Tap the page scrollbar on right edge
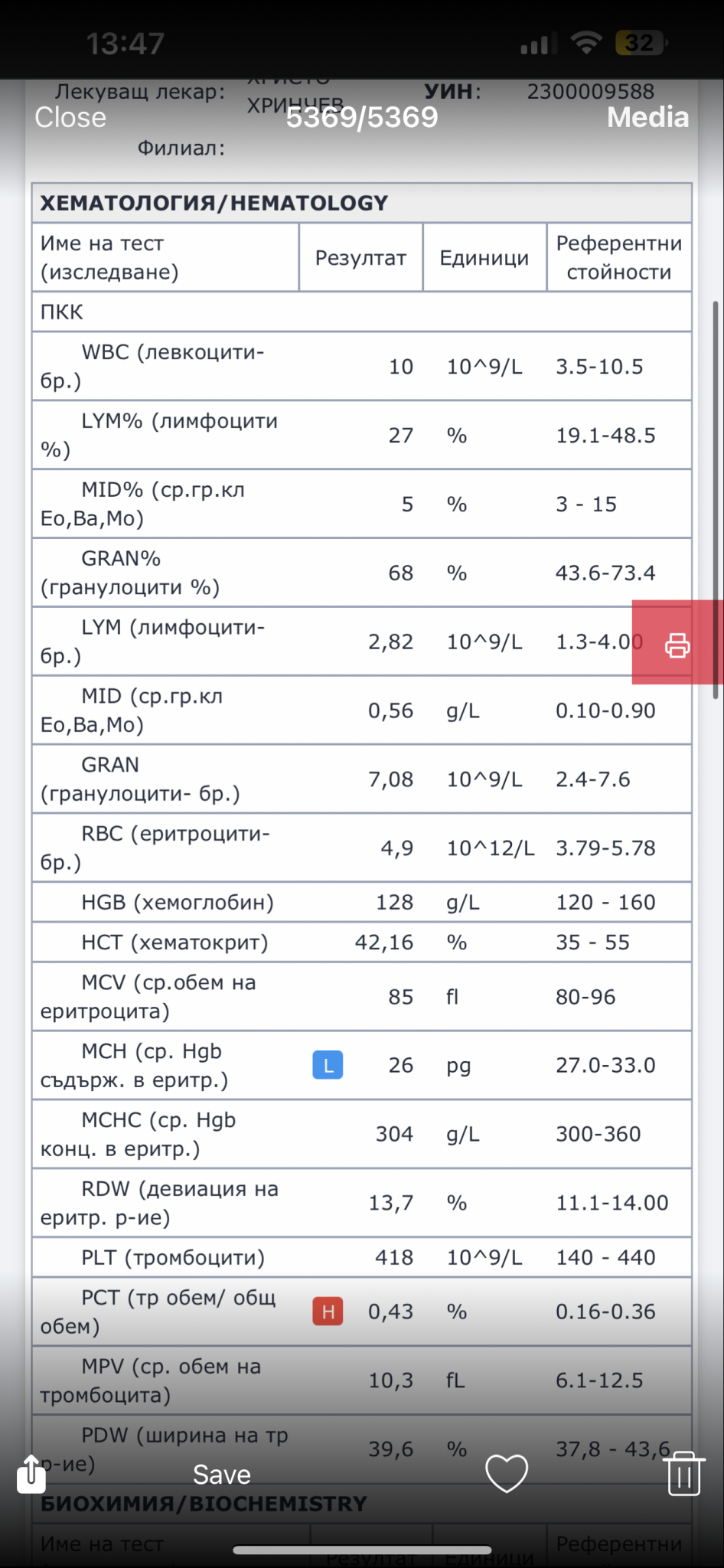 pos(716,498)
